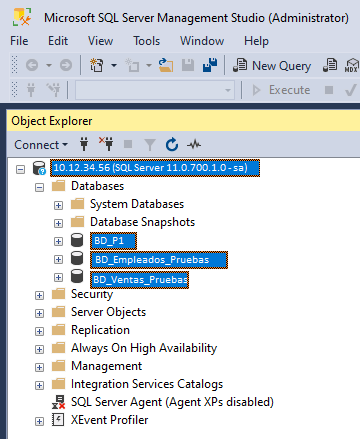Click the Disconnect plug icon with red X

pyautogui.click(x=106, y=144)
